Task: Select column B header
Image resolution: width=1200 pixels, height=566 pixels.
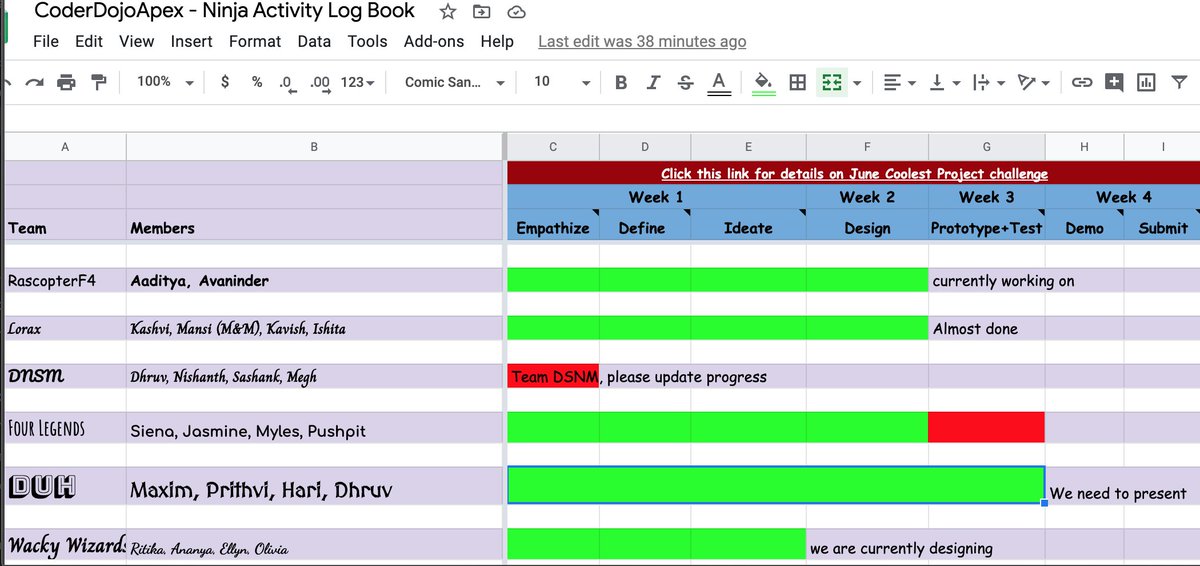Action: [314, 147]
